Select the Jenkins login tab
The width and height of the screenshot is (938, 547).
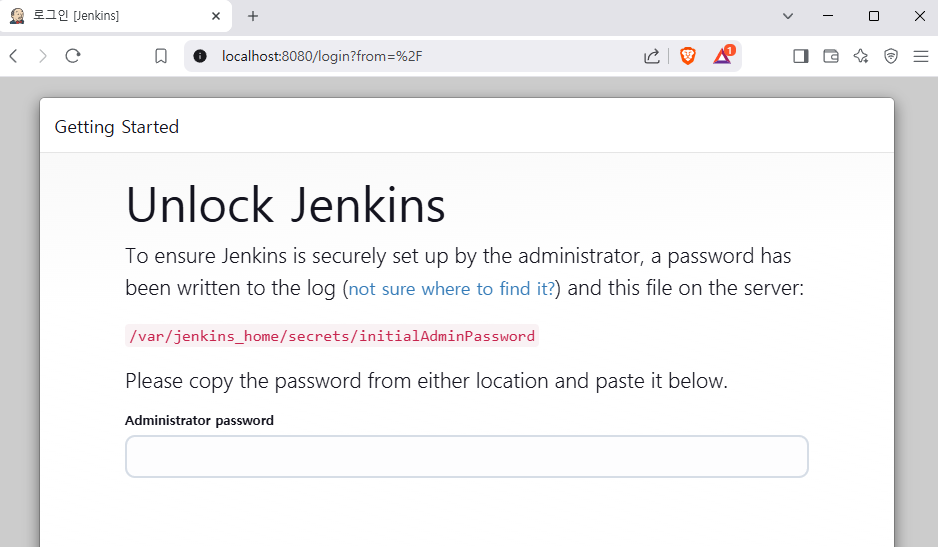(x=100, y=16)
